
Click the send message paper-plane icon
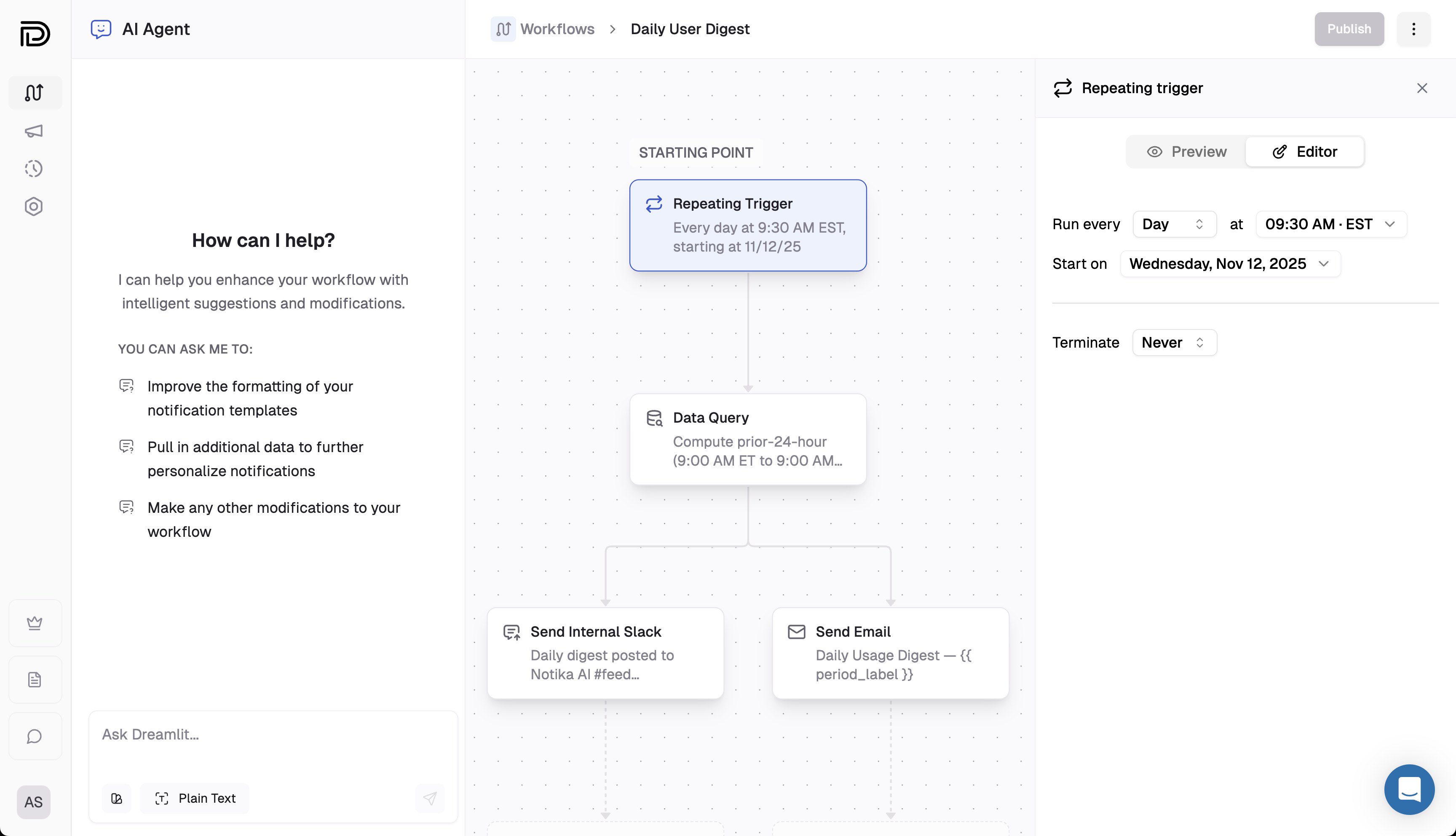click(430, 798)
